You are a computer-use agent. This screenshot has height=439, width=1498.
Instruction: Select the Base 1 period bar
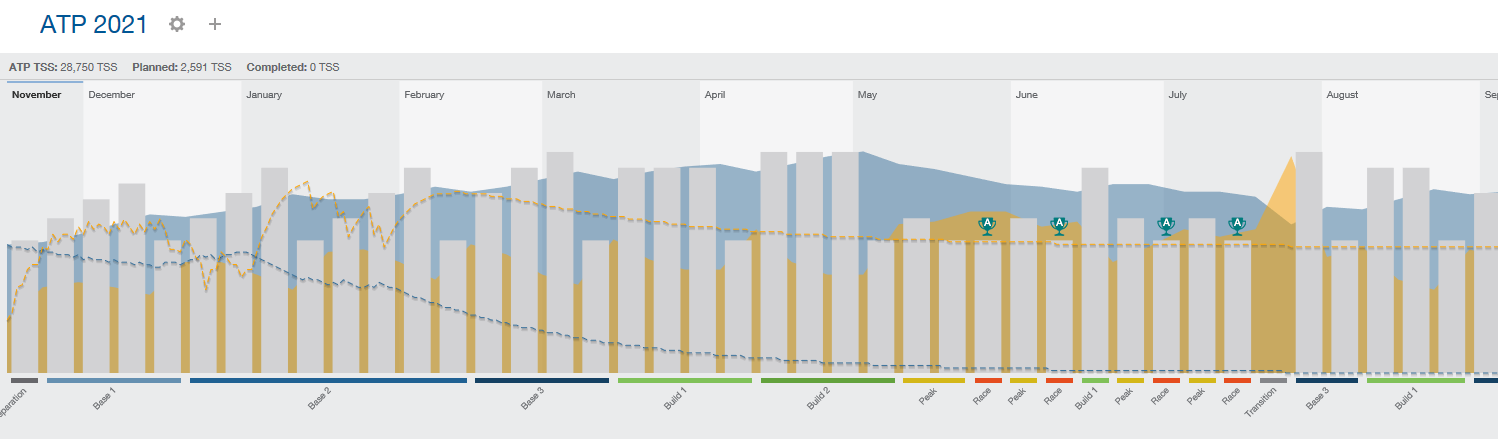[x=114, y=380]
